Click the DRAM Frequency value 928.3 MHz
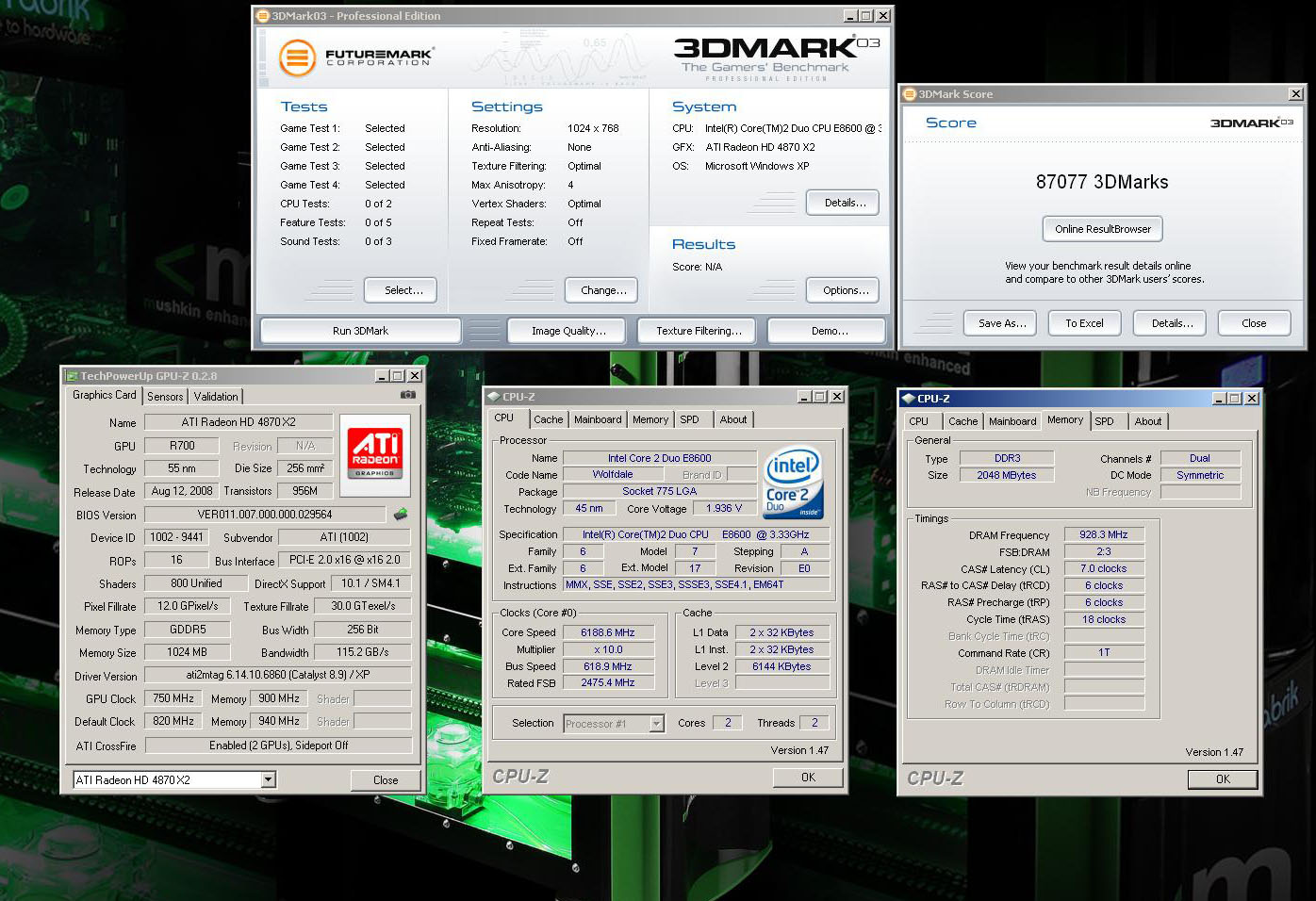 click(1104, 534)
